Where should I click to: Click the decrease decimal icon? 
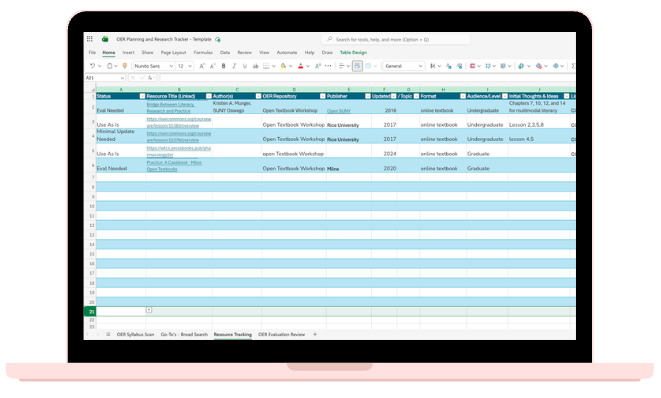(448, 66)
